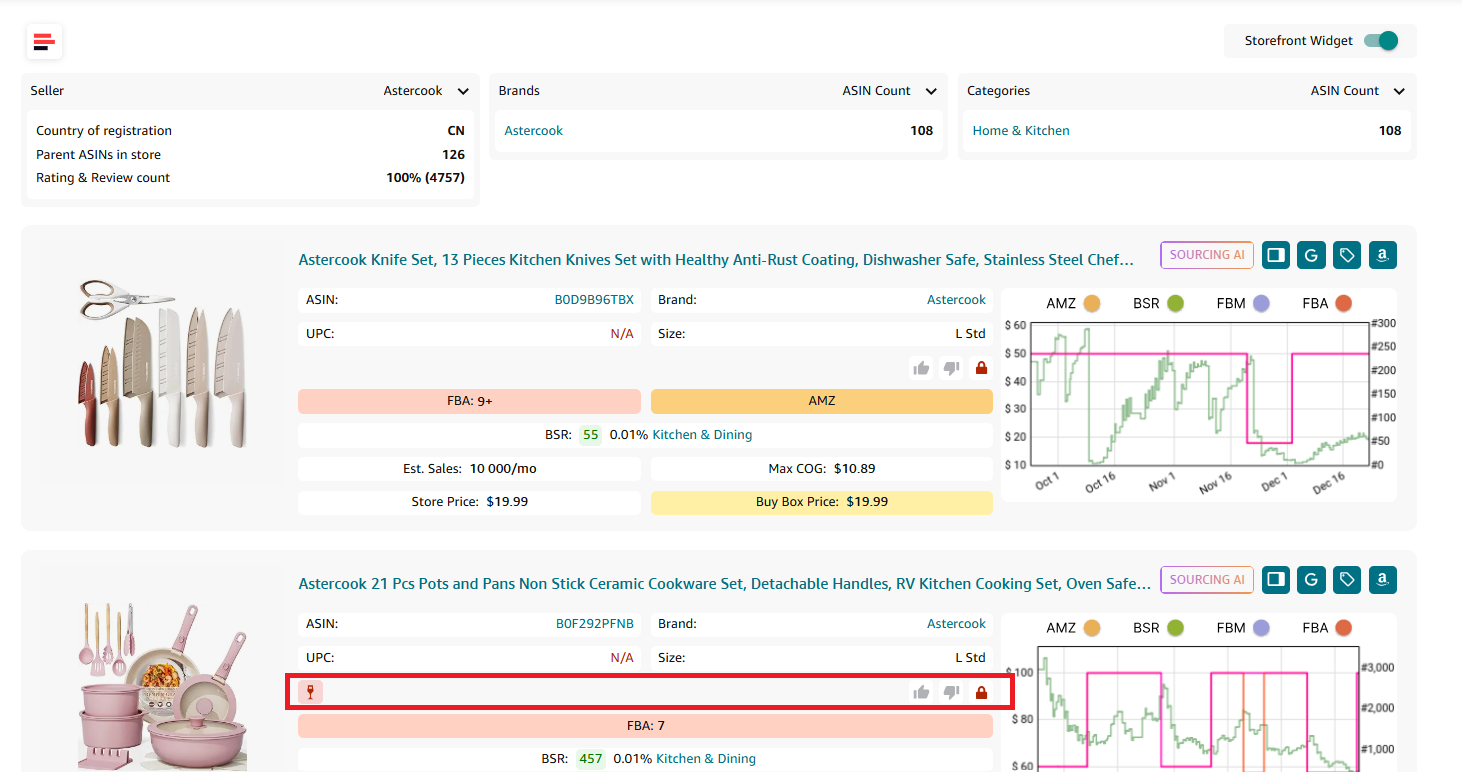Open the Amazon icon for the cookware set
The height and width of the screenshot is (772, 1462).
1382,579
